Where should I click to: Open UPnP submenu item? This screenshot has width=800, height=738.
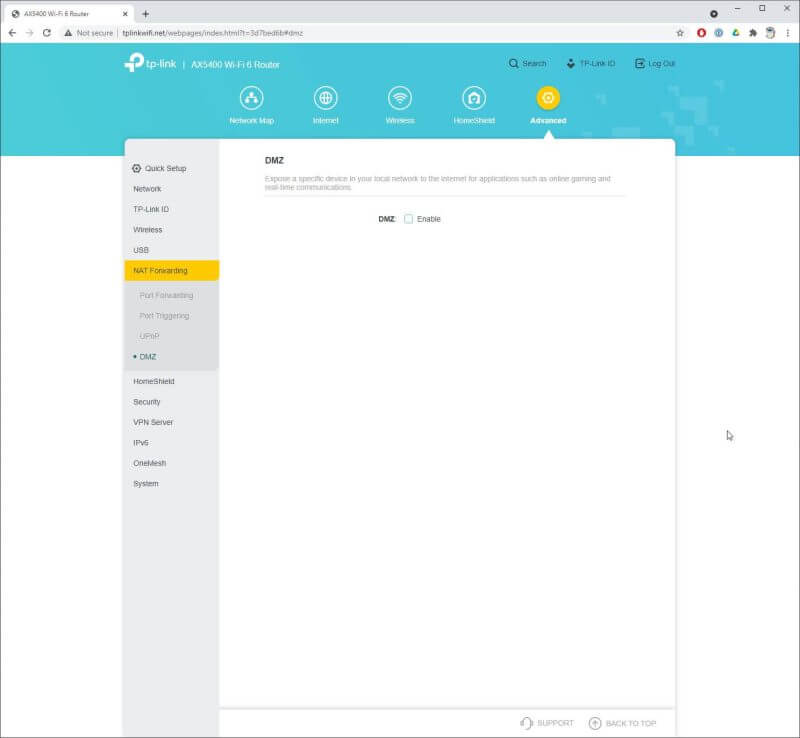(149, 336)
